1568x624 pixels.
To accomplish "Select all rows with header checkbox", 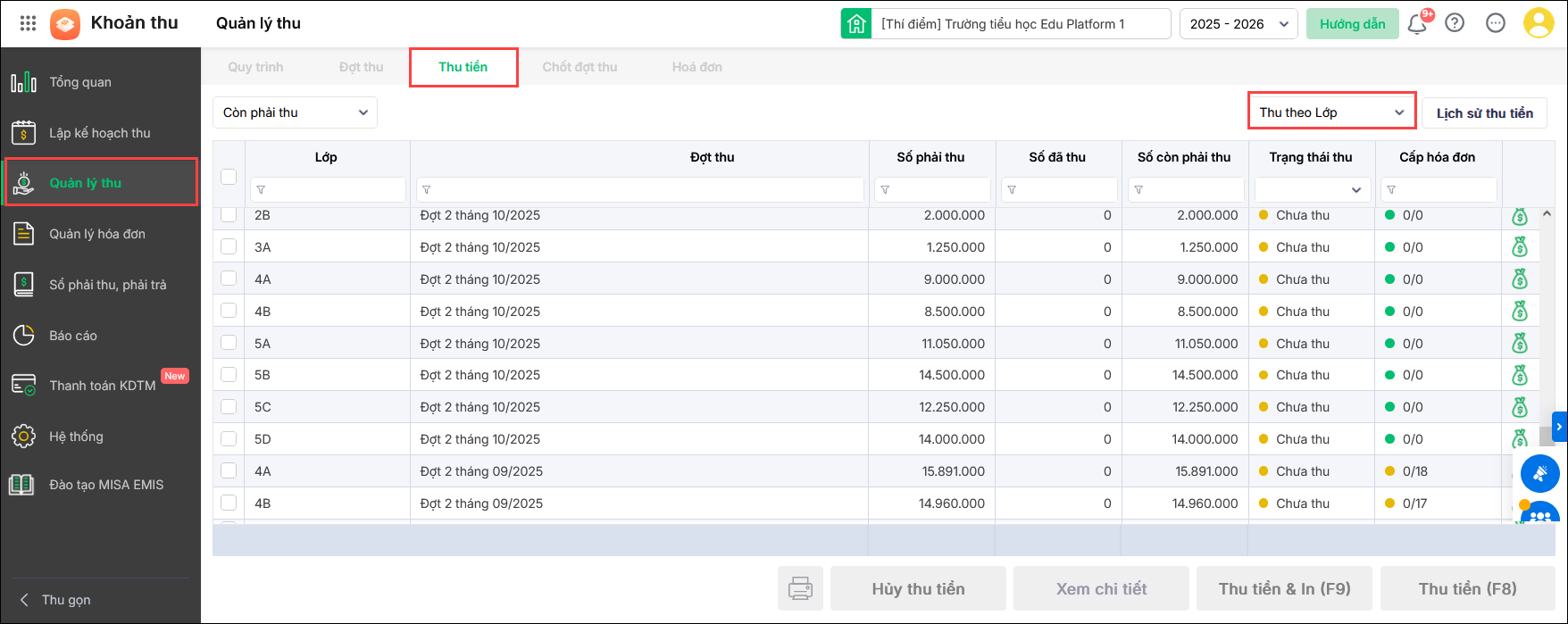I will [x=229, y=177].
